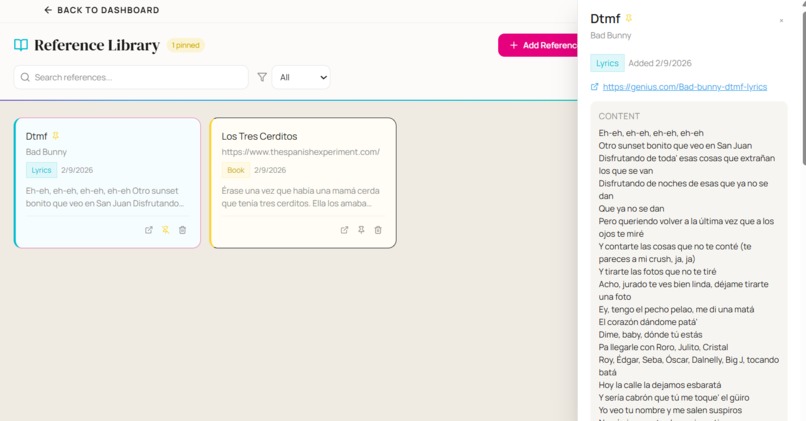Delete Los Tres Cerditos card with trash icon
The width and height of the screenshot is (806, 421).
coord(378,230)
